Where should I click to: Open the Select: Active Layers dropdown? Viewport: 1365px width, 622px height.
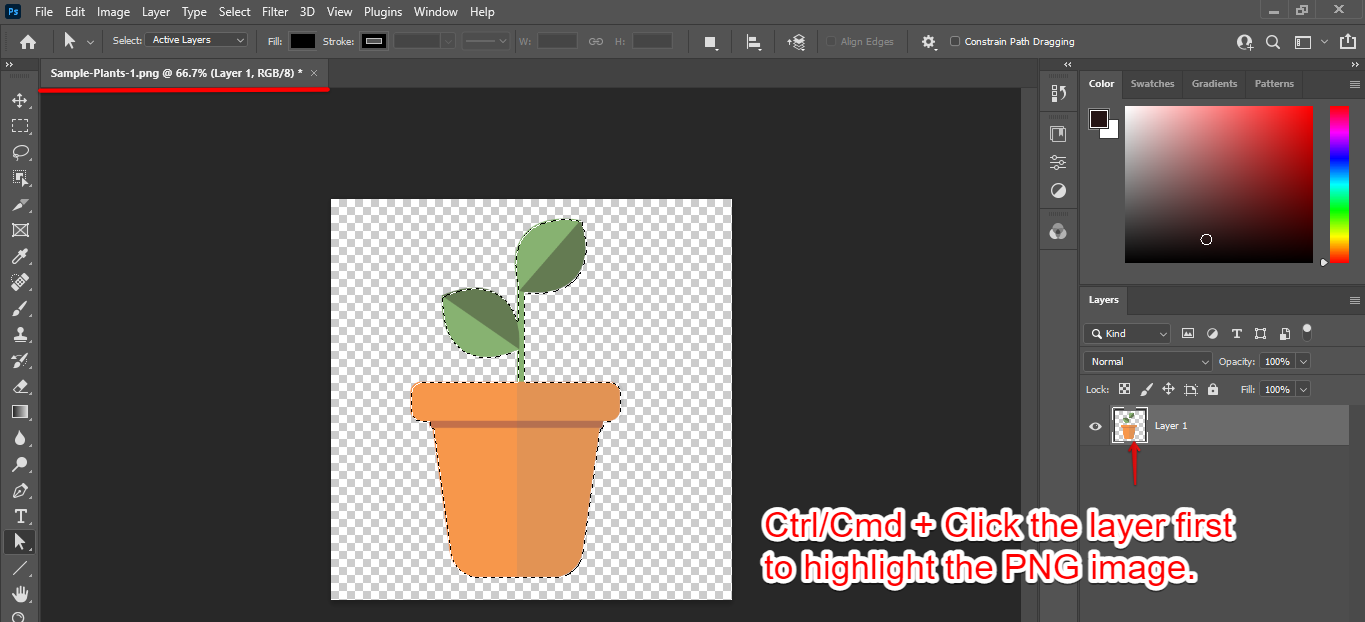(196, 39)
